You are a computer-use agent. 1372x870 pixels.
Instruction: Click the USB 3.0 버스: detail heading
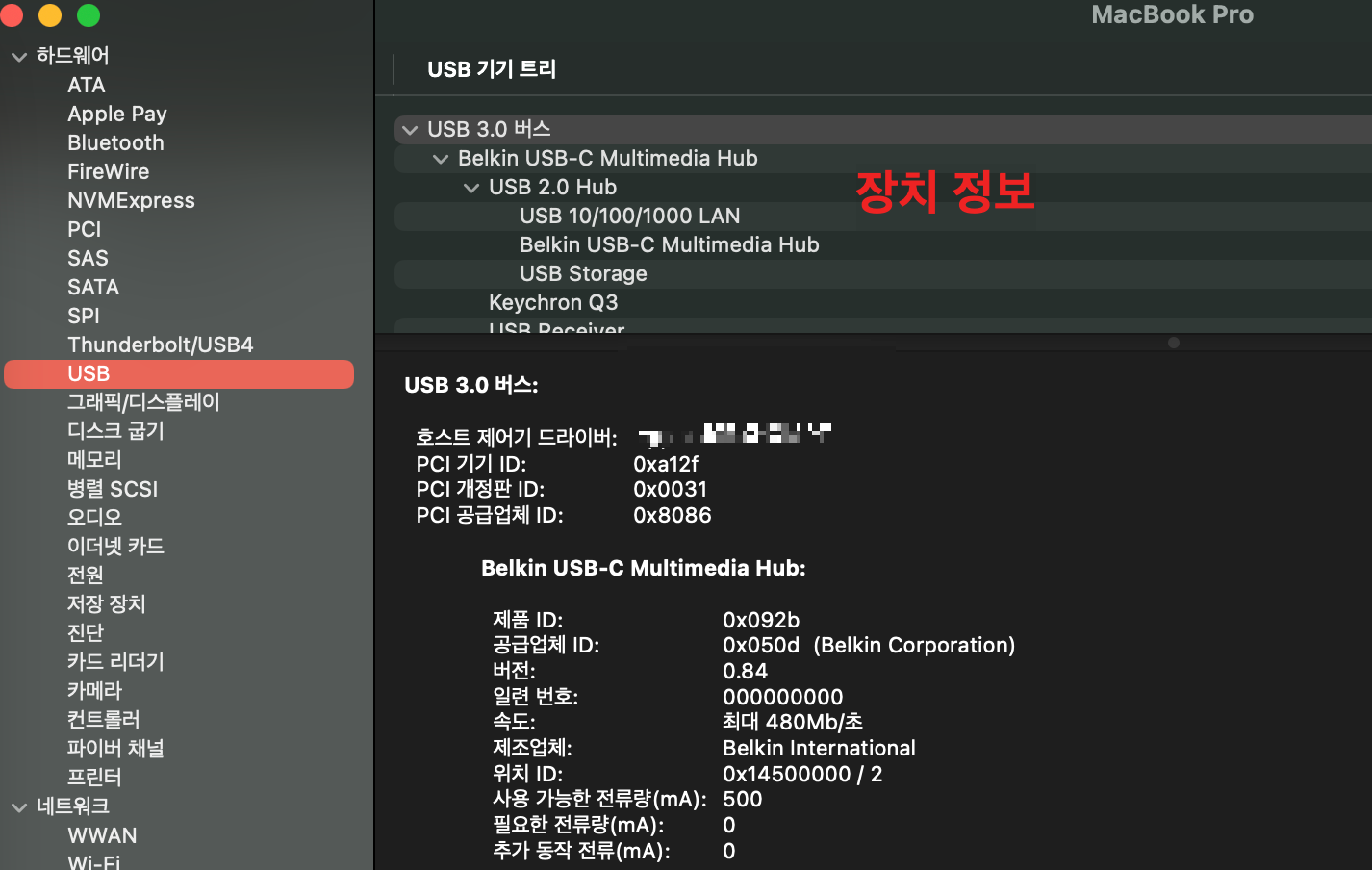click(471, 386)
